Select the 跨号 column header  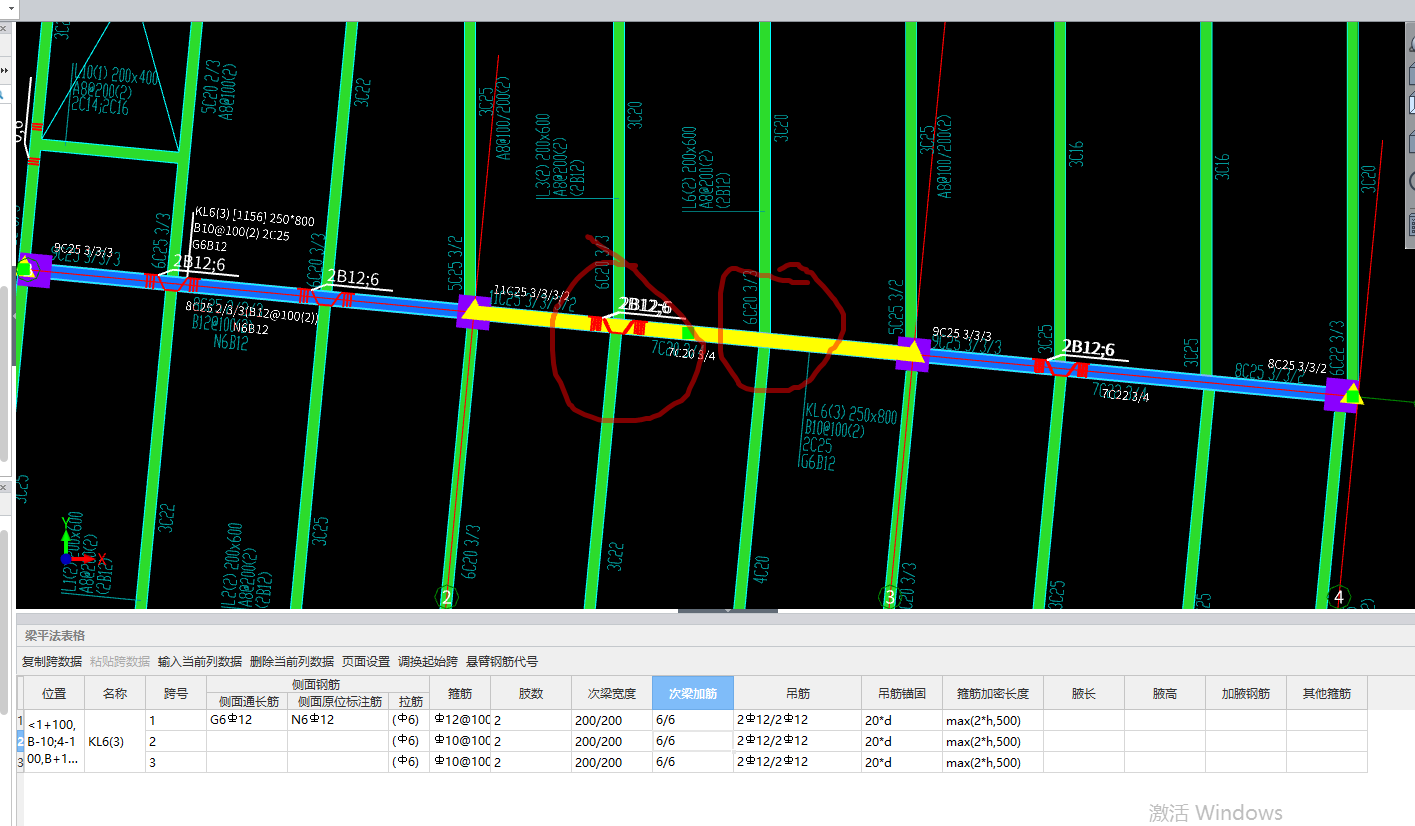[176, 693]
